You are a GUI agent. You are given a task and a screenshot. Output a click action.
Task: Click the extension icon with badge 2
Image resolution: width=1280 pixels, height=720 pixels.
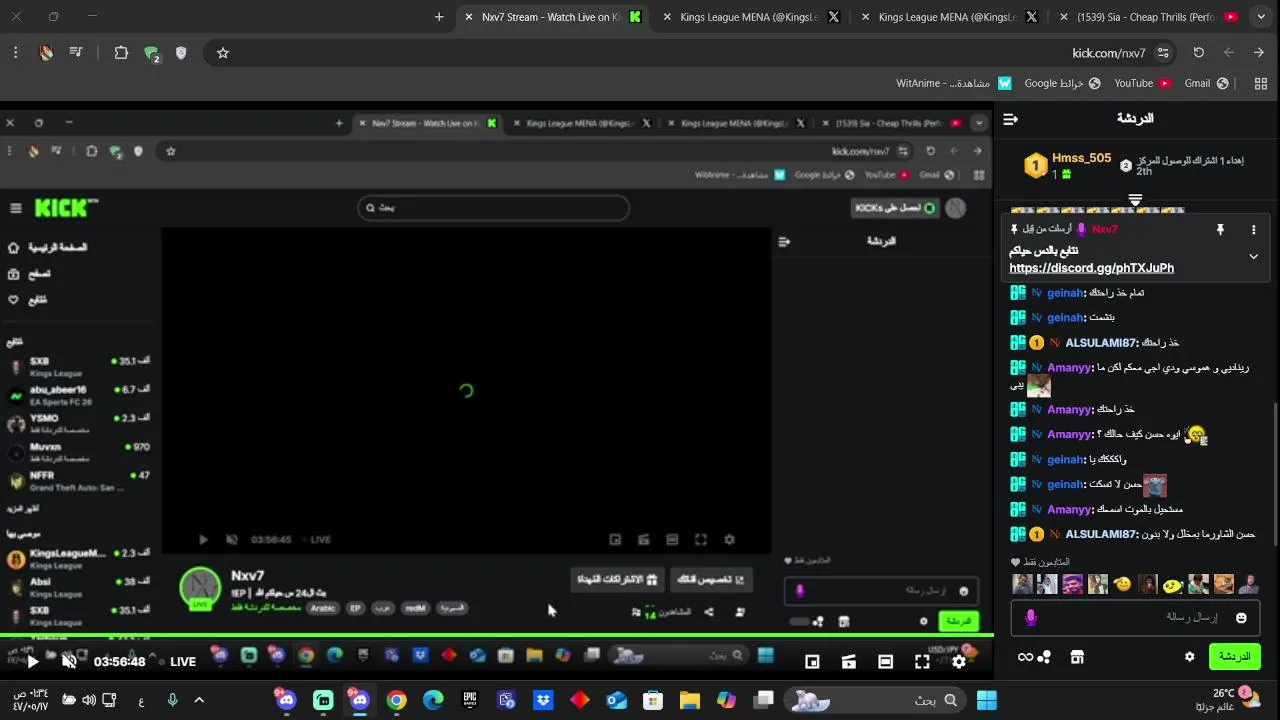click(x=151, y=54)
